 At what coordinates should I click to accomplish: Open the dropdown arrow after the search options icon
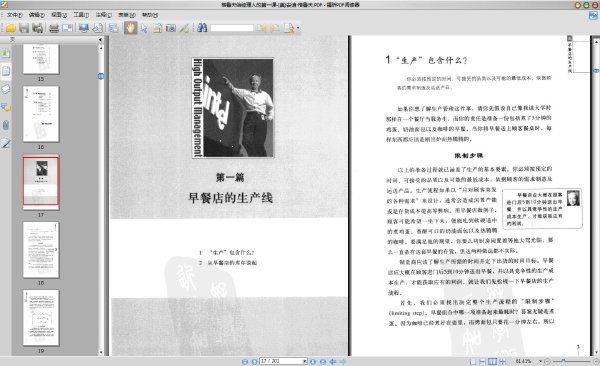pos(298,28)
